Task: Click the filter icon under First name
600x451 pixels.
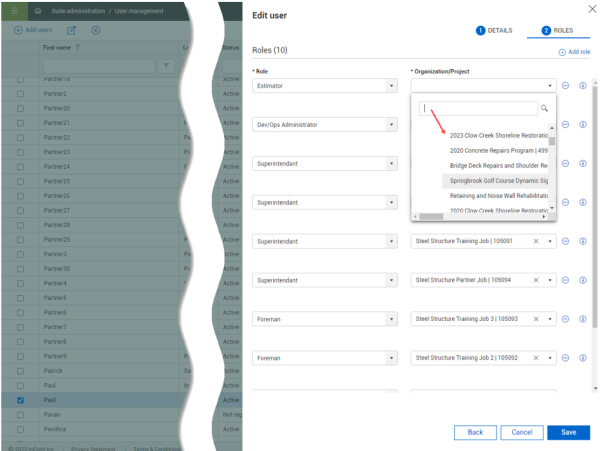Action: pos(166,66)
